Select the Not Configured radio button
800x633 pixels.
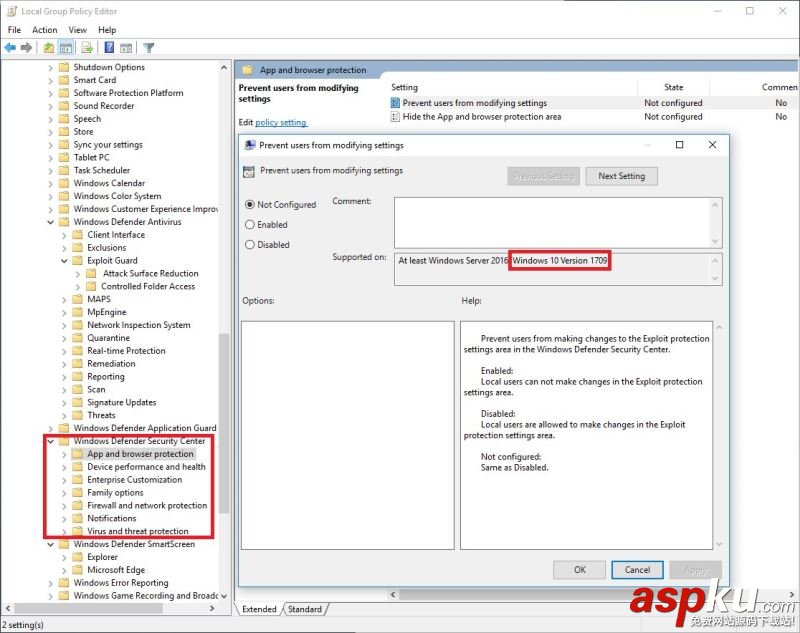[249, 205]
